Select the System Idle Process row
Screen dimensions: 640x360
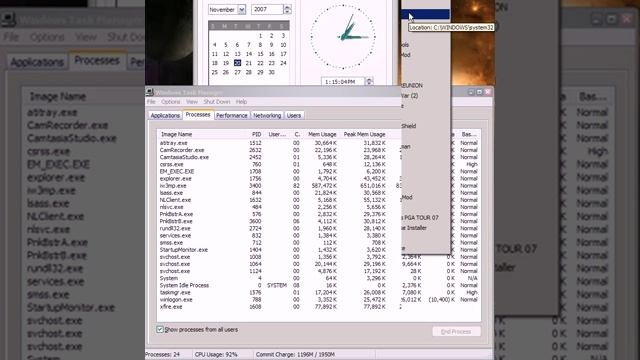(318, 285)
